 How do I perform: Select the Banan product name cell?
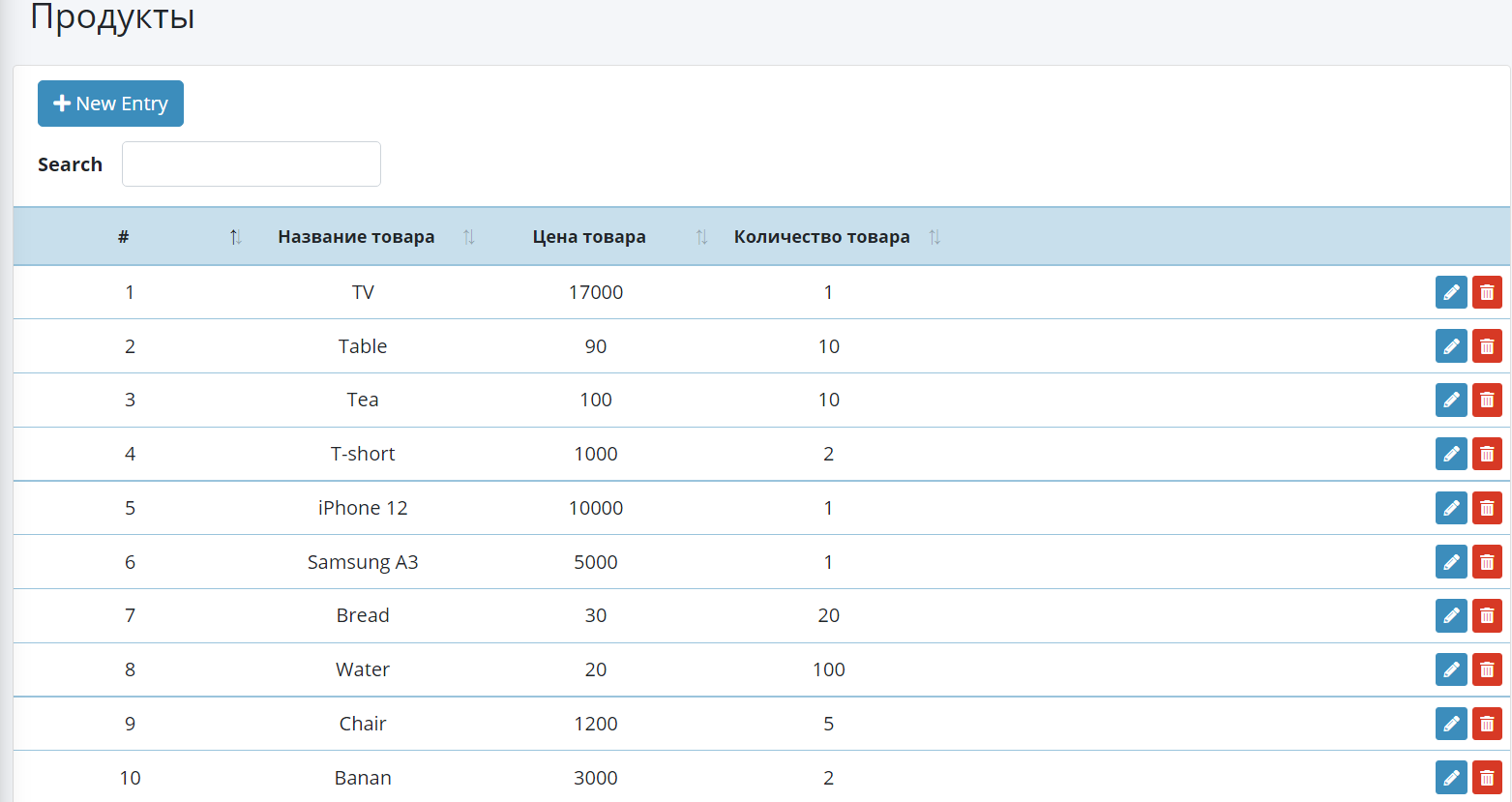pos(363,778)
